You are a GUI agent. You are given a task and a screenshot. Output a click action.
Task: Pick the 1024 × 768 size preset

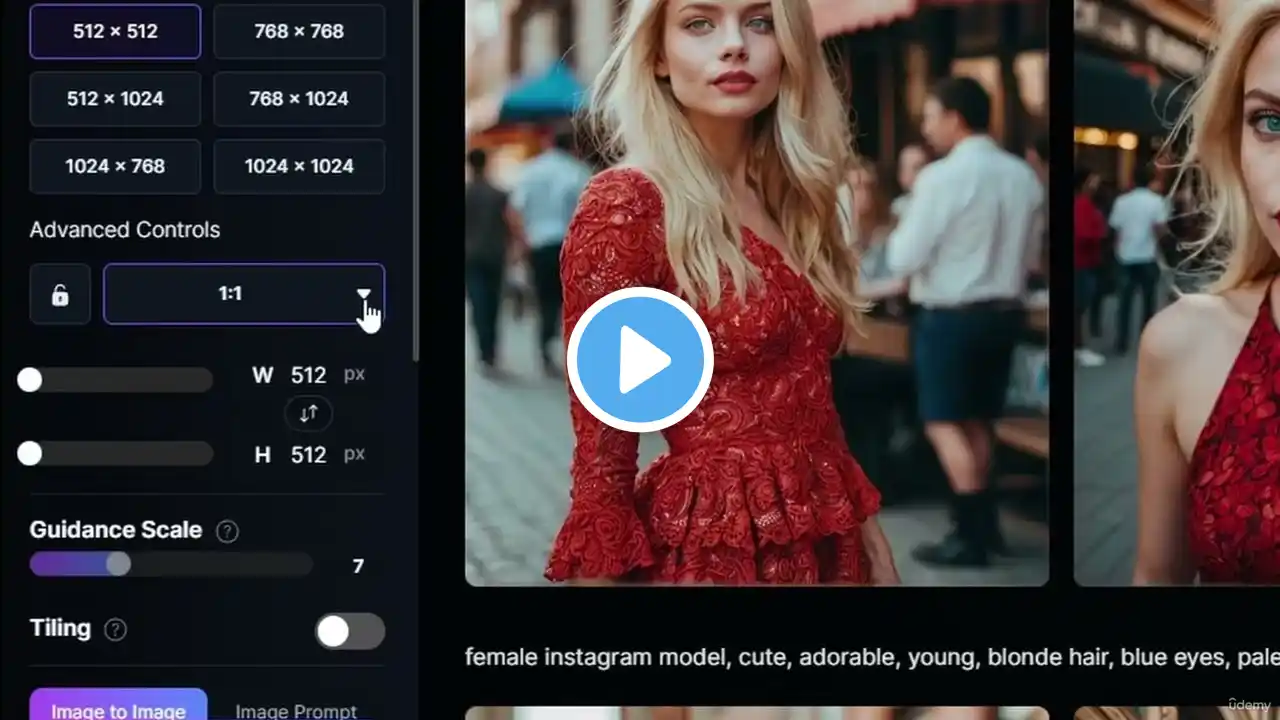pyautogui.click(x=115, y=166)
